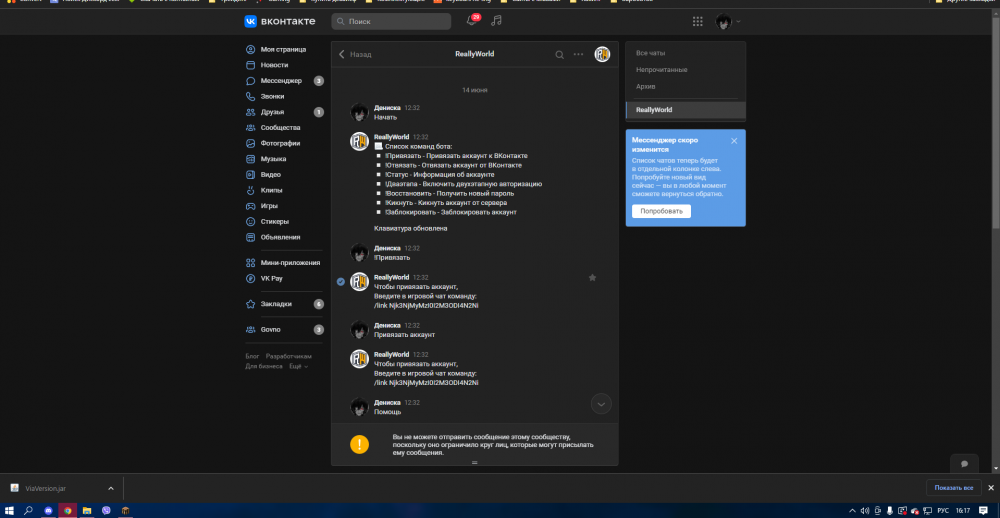
Task: Open the three-dot chat actions menu
Action: point(578,54)
